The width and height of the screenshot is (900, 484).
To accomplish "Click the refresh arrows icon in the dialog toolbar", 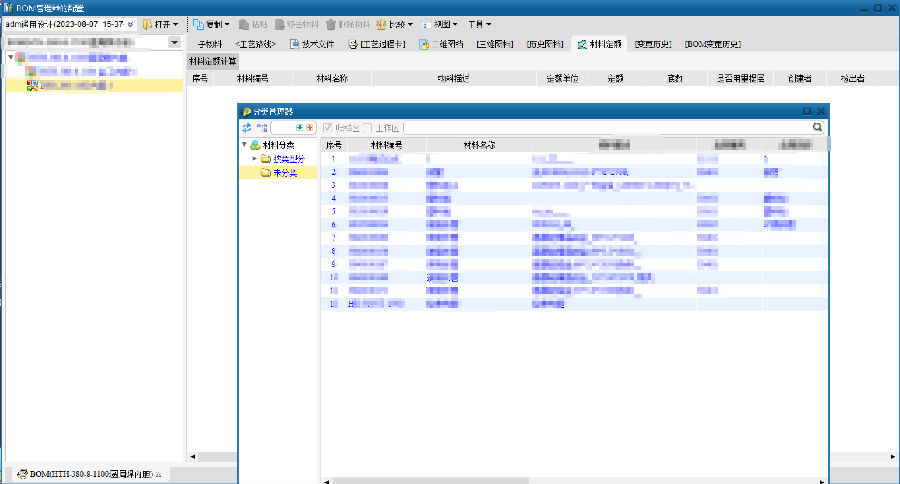I will point(247,128).
